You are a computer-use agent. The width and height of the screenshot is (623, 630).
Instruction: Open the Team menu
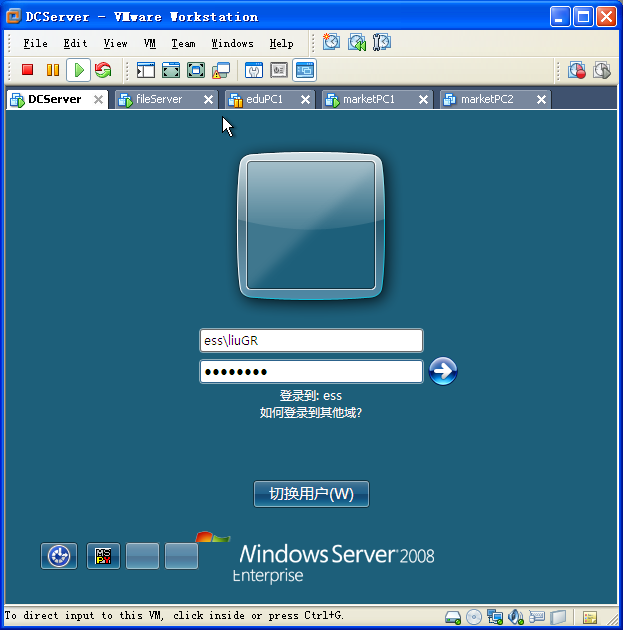point(183,43)
